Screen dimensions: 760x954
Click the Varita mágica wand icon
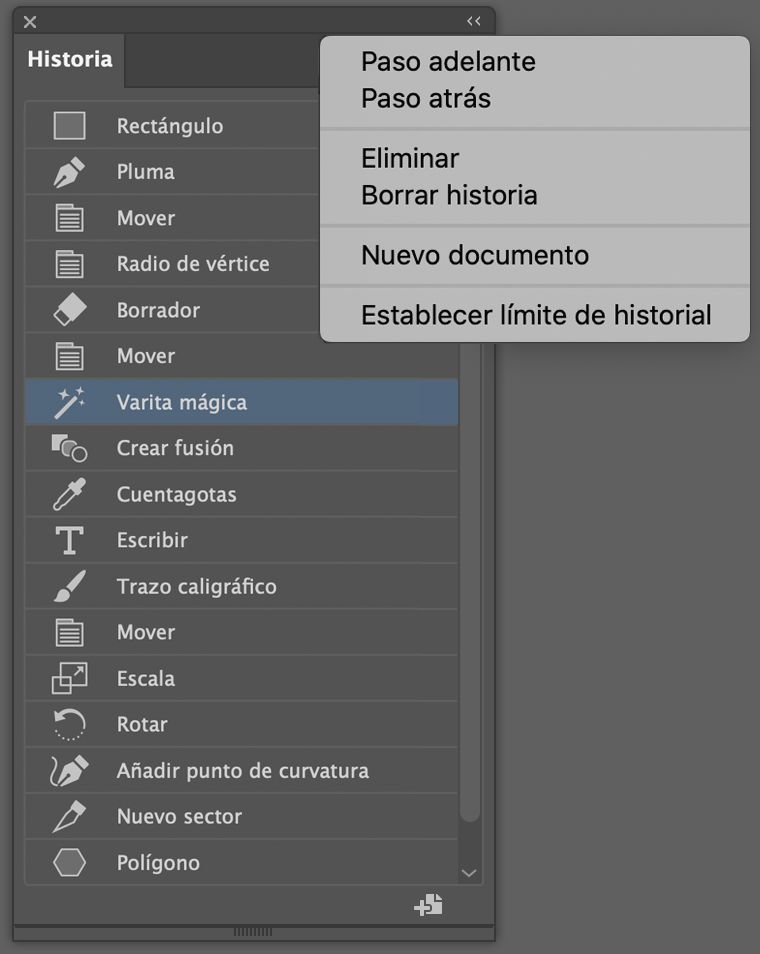pyautogui.click(x=69, y=401)
